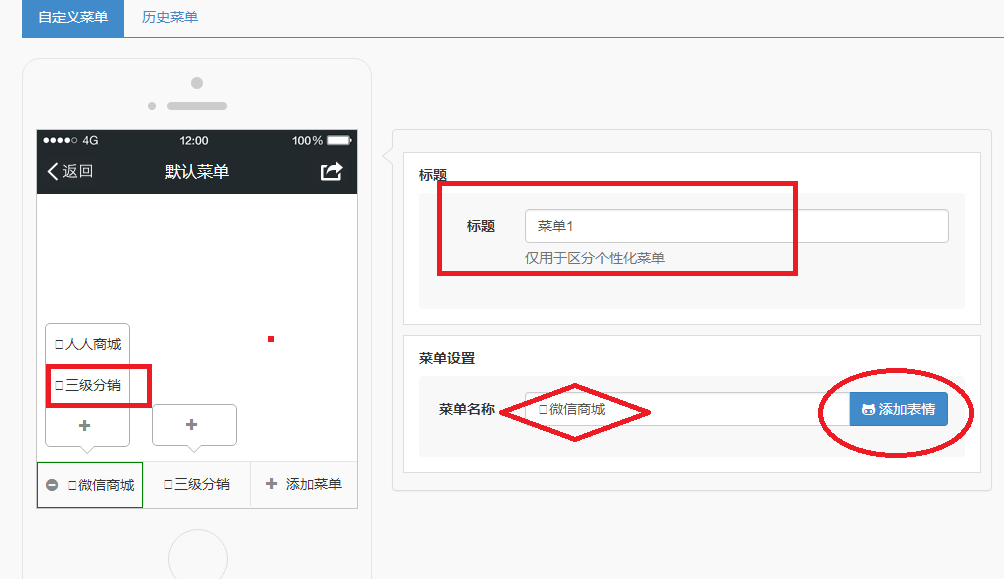1004x579 pixels.
Task: Click the 返回 back arrow in phone preview
Action: coord(70,171)
